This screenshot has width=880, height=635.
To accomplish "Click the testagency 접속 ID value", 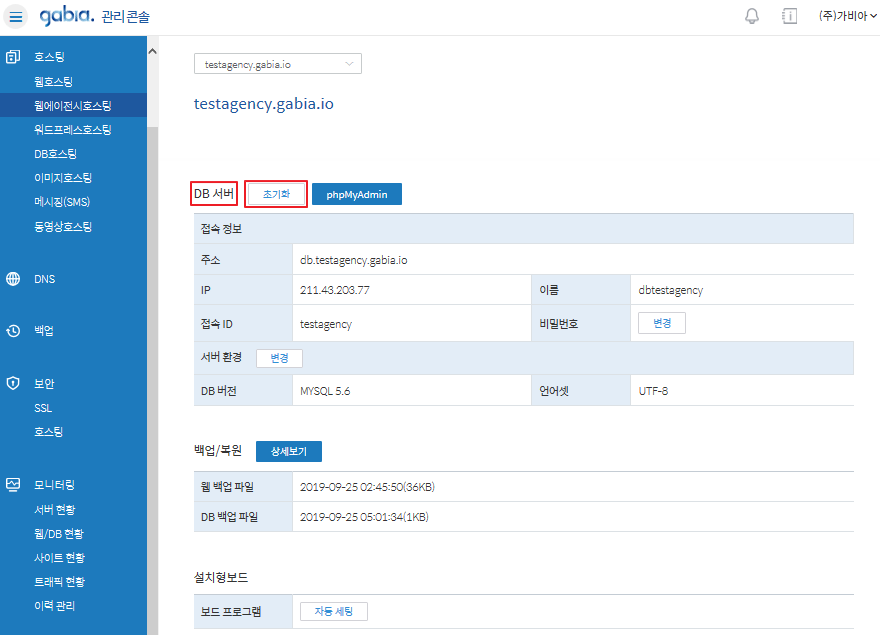I will tap(326, 324).
